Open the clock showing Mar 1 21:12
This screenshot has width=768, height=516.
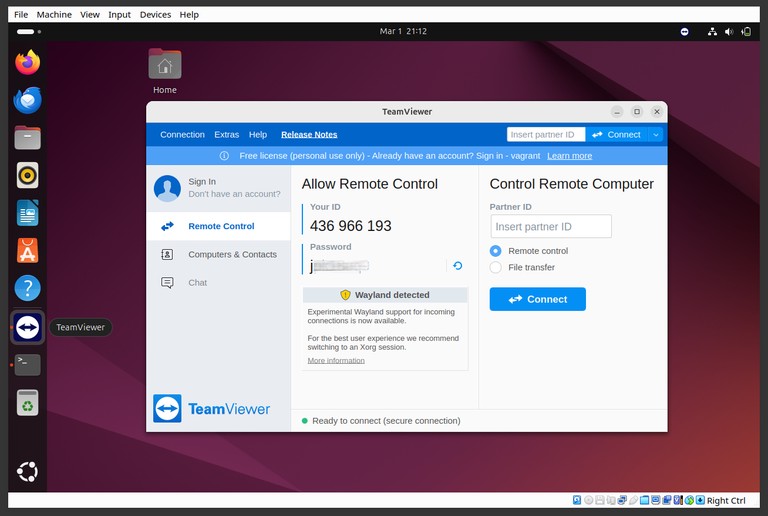coord(403,31)
